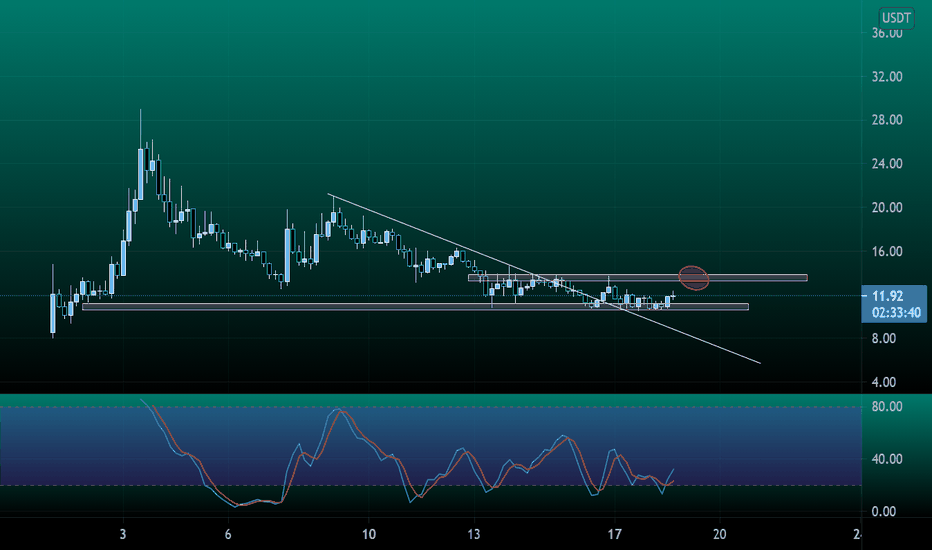Click the 4.00 price axis label
The height and width of the screenshot is (550, 932).
[x=883, y=382]
